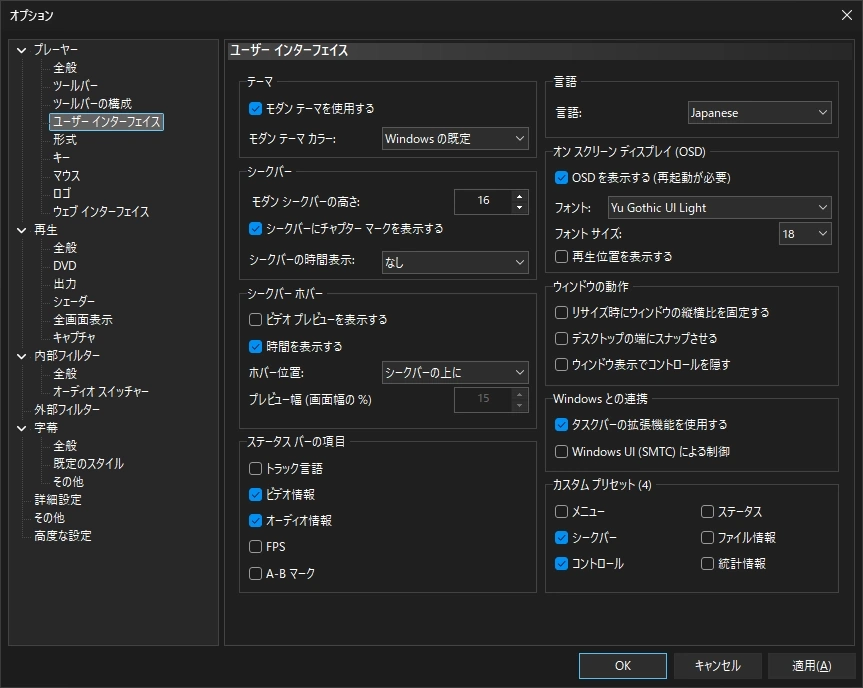The height and width of the screenshot is (688, 863).
Task: Open 既定のスタイル subtitle settings
Action: click(88, 463)
